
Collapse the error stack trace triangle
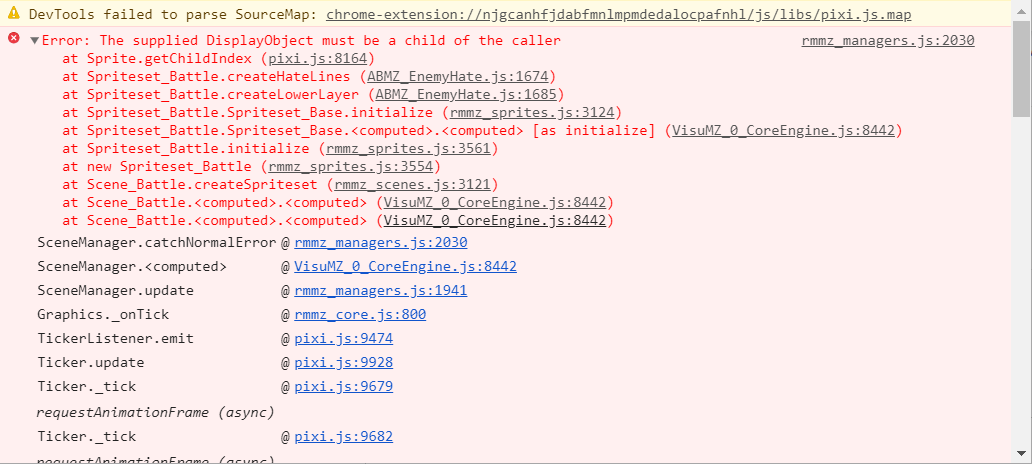coord(34,41)
